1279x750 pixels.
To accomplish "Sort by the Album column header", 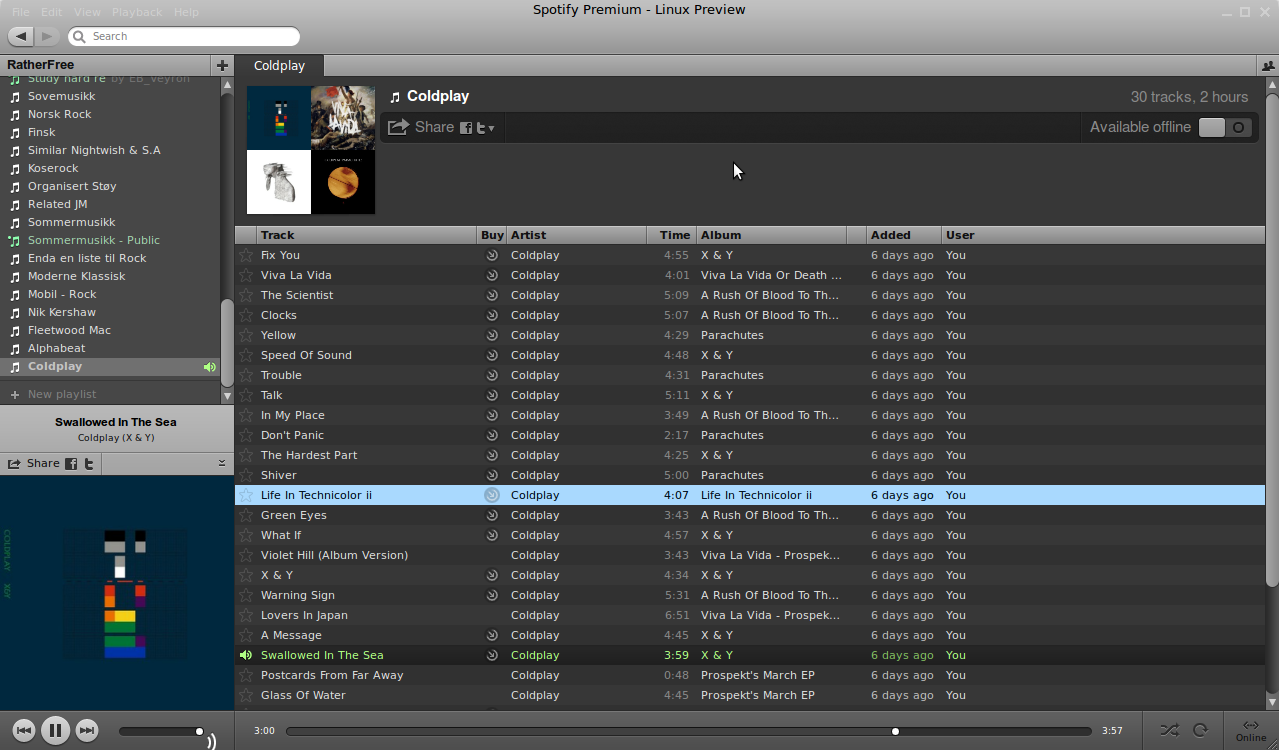I will click(x=771, y=235).
